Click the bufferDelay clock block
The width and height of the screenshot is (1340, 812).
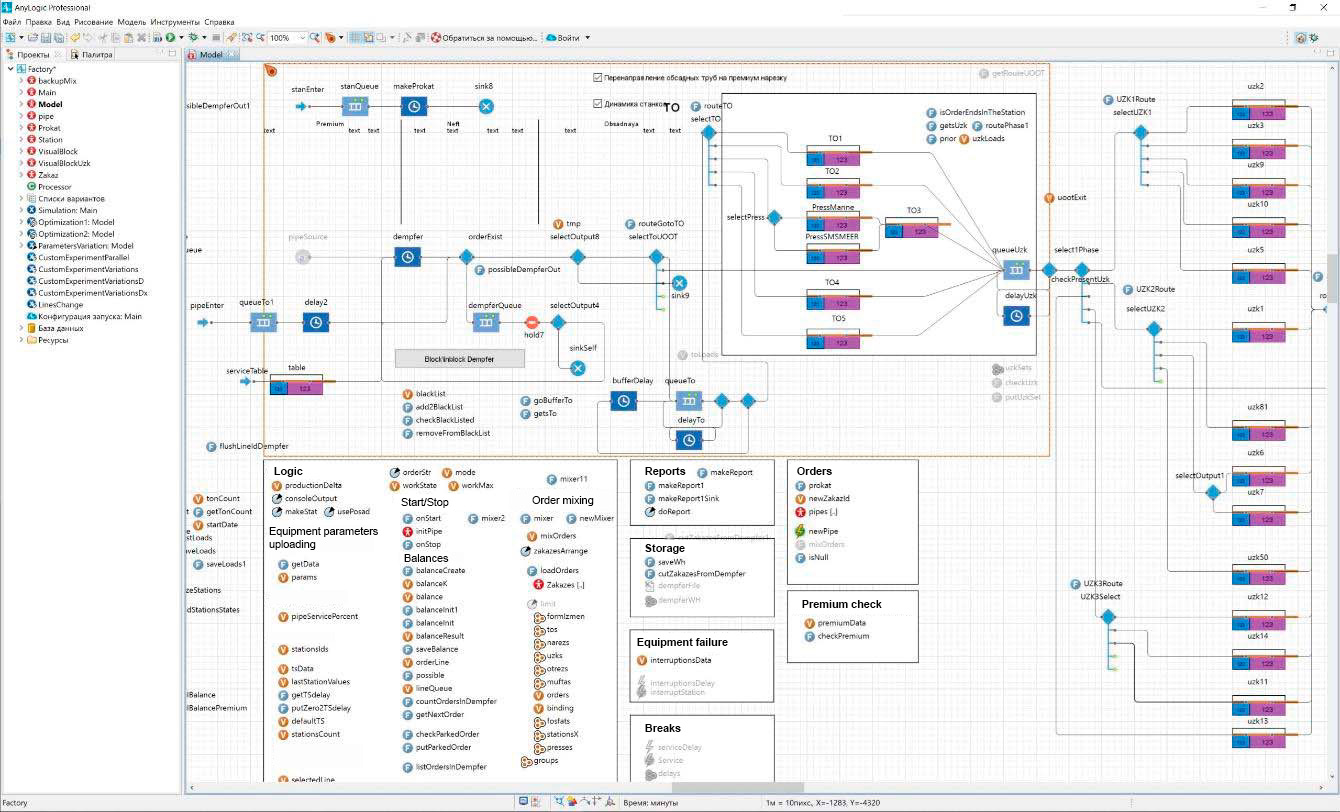(623, 401)
